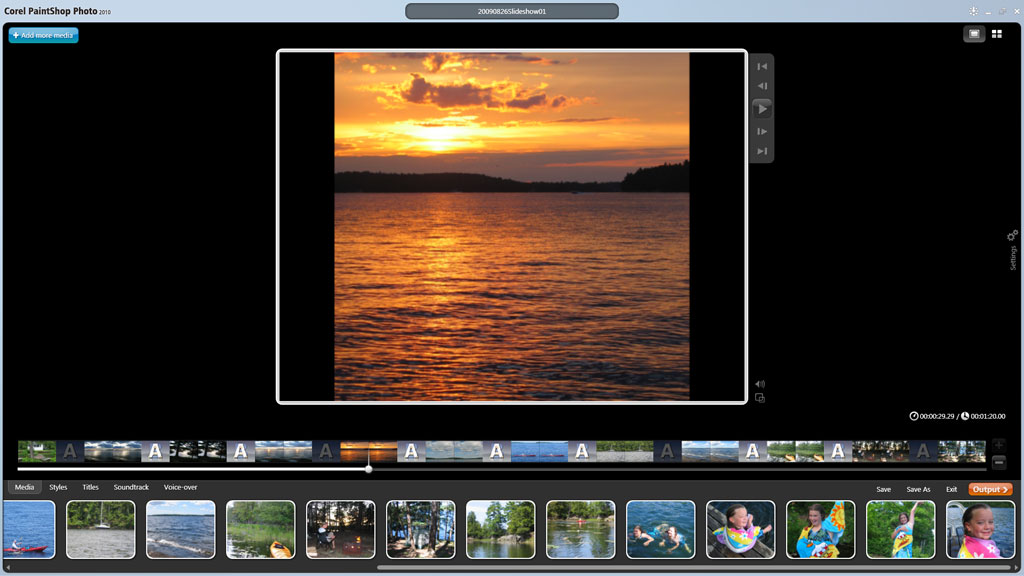Click the timeline position scrubber handle
The image size is (1024, 576).
click(368, 468)
